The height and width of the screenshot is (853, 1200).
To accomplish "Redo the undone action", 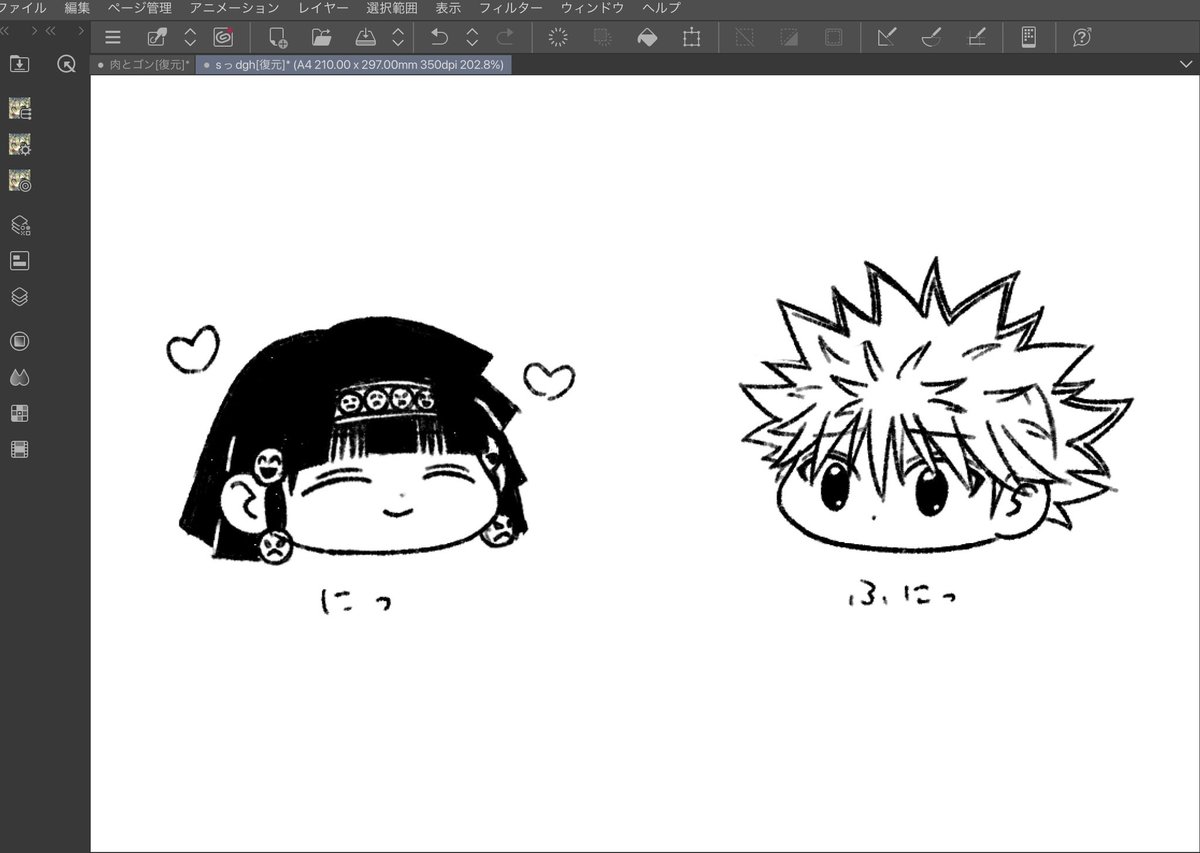I will 506,38.
